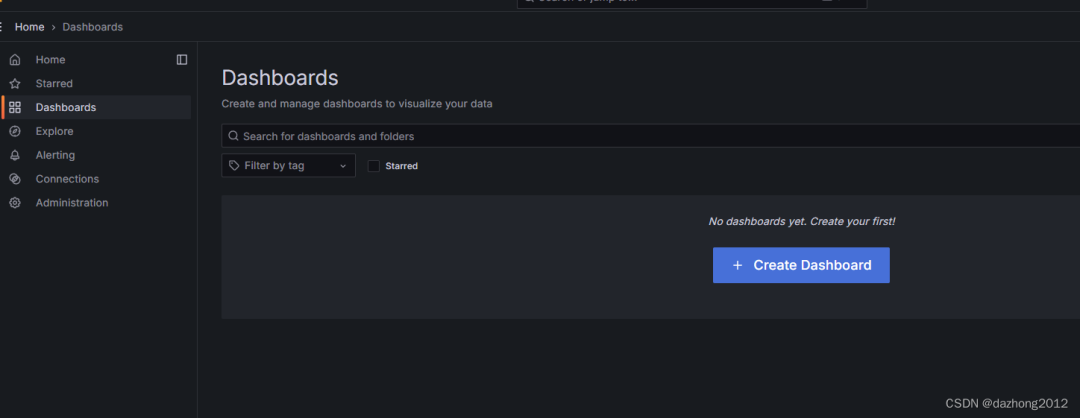Click the magnifier icon in dashboard search

[233, 136]
